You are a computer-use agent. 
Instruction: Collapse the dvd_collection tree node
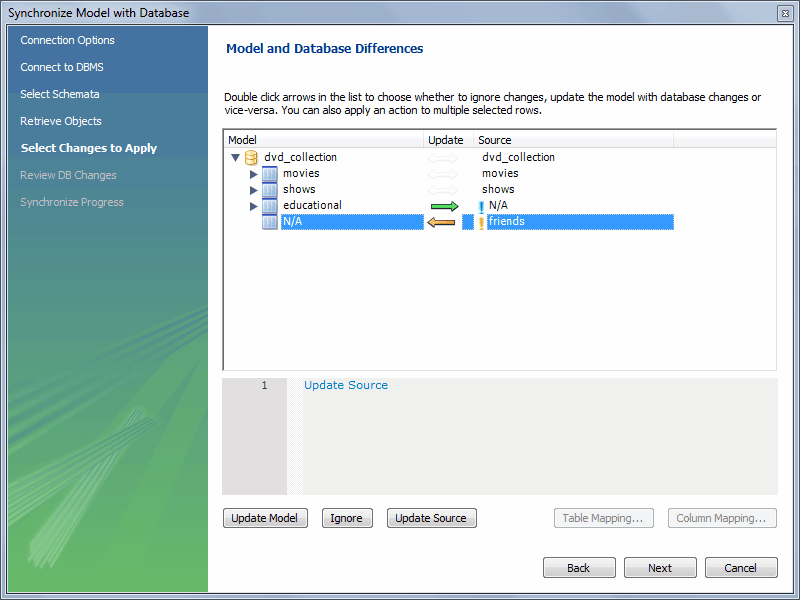tap(235, 157)
